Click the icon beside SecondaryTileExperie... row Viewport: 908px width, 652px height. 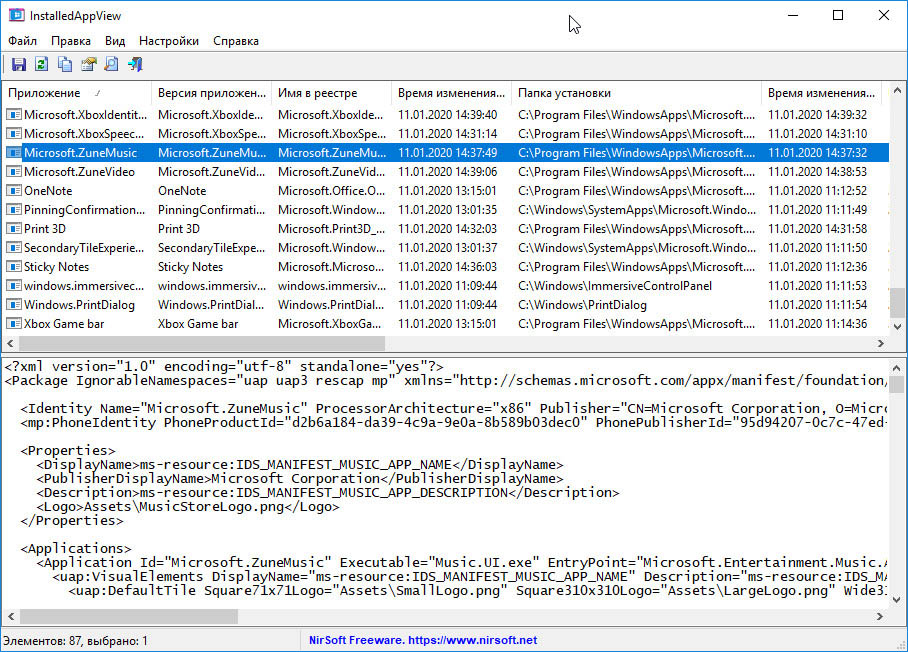(x=14, y=248)
